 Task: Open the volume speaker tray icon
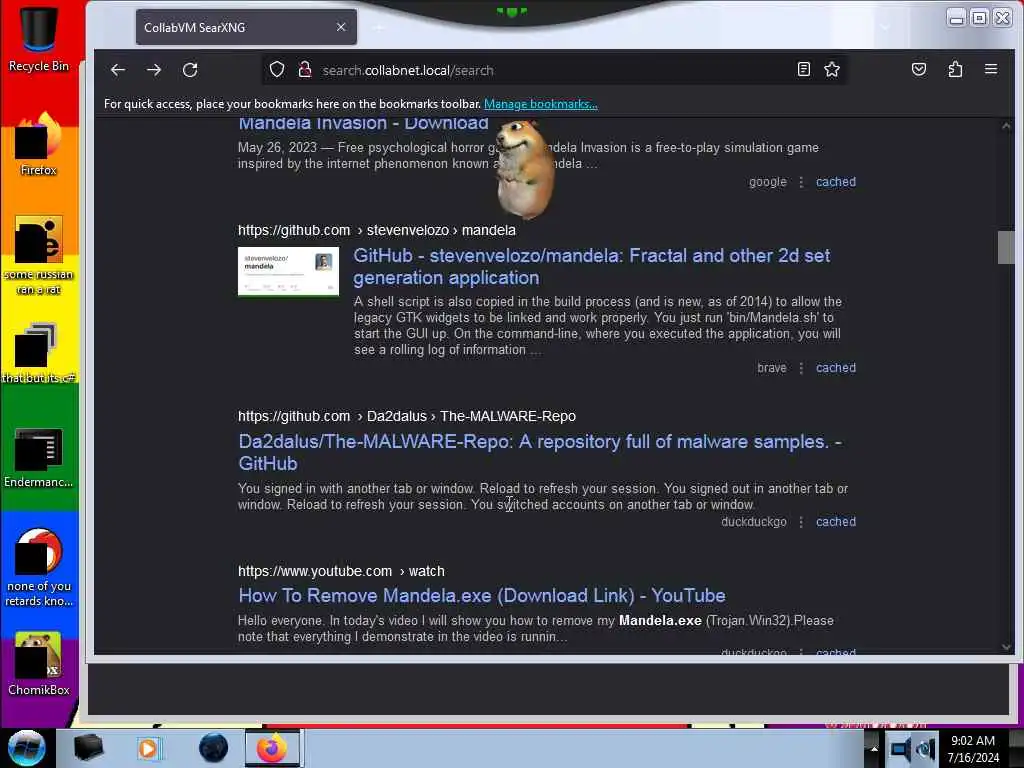pos(925,749)
